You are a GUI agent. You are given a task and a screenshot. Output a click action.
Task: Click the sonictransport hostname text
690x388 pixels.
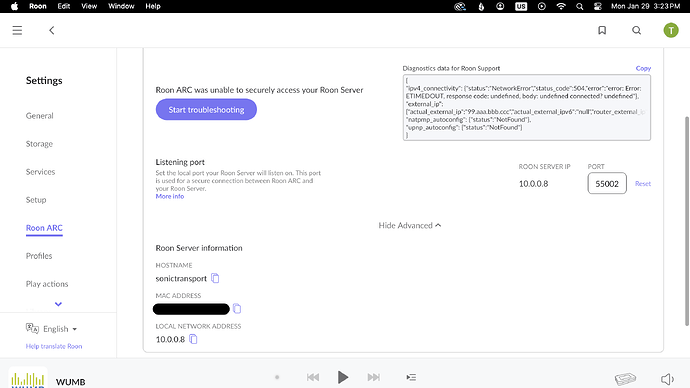pyautogui.click(x=181, y=278)
